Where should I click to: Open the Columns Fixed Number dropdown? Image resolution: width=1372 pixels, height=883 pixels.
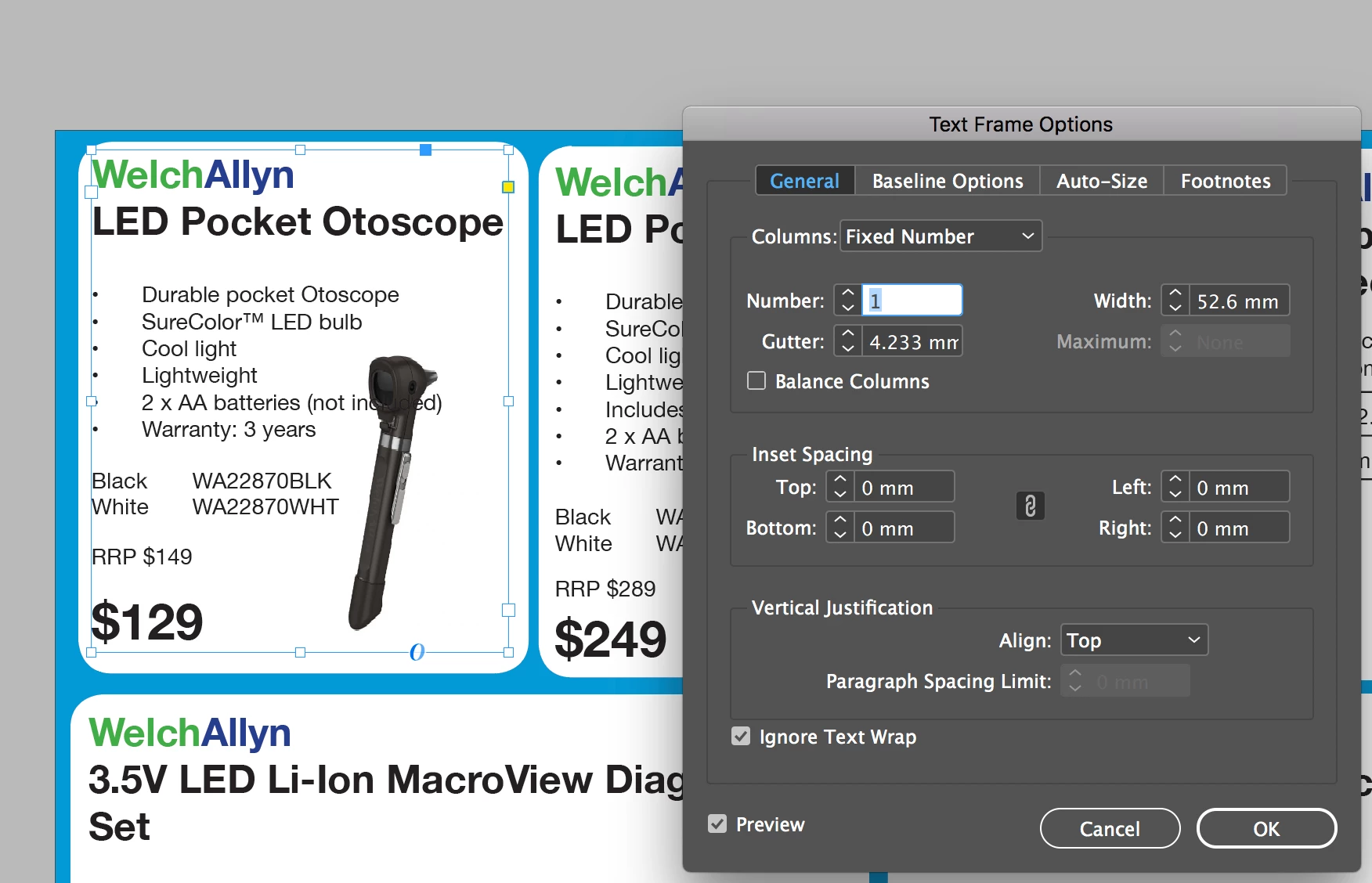point(941,236)
